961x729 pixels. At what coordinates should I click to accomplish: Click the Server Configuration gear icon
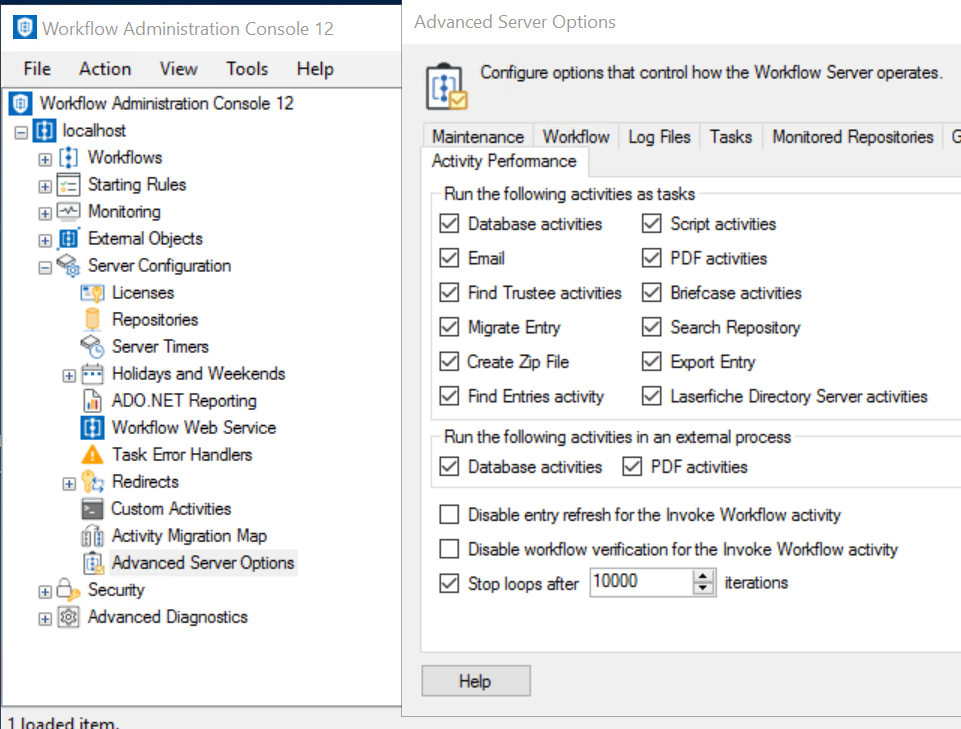point(69,265)
